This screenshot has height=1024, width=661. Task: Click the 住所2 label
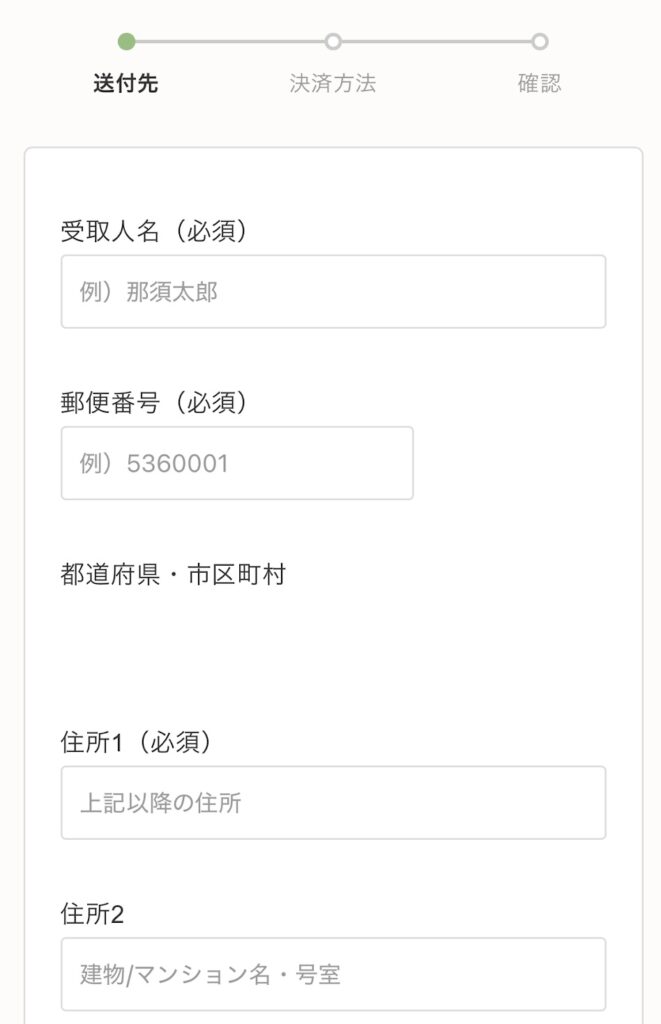click(92, 914)
